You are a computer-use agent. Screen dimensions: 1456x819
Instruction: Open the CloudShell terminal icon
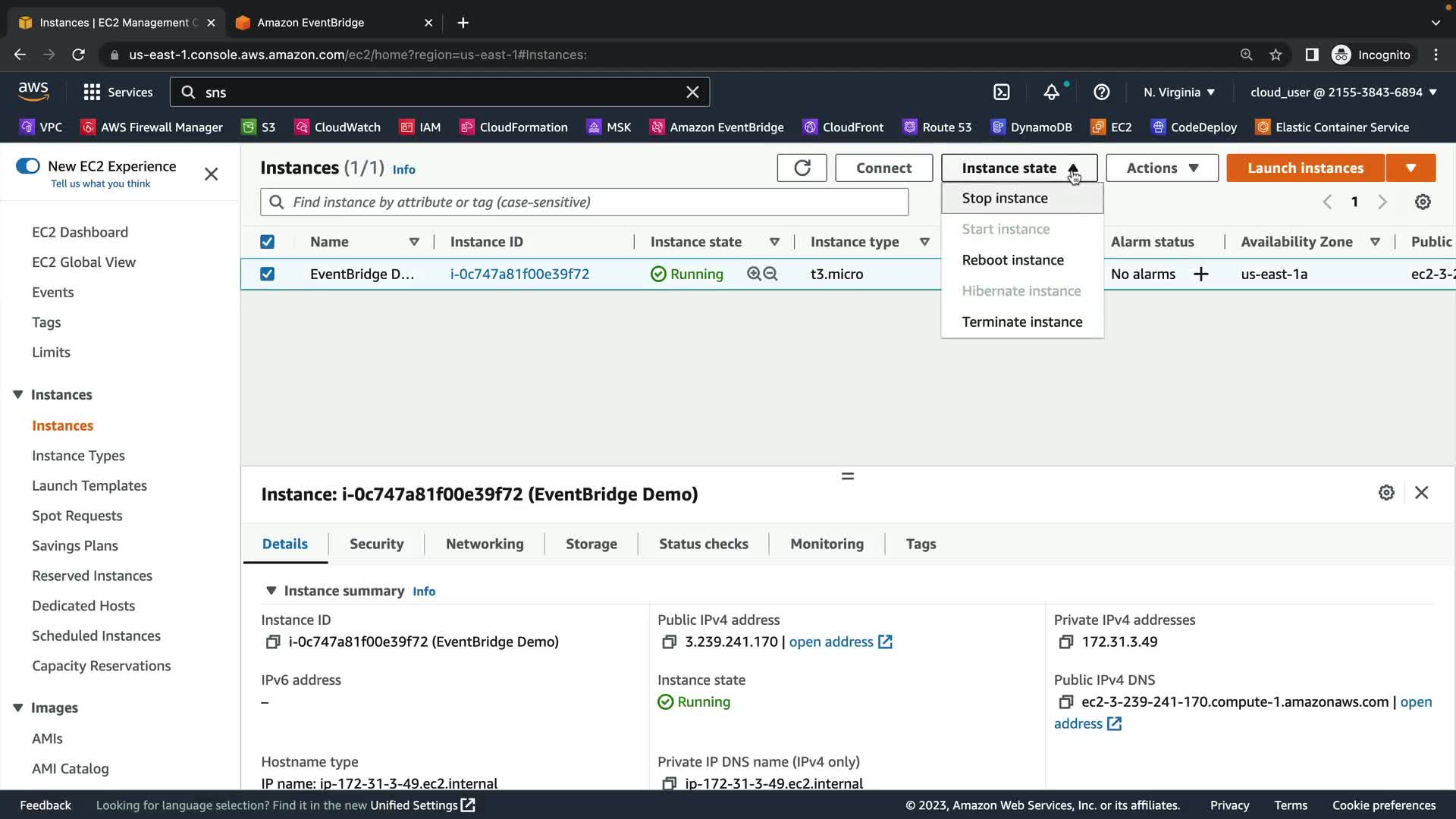click(x=1002, y=93)
